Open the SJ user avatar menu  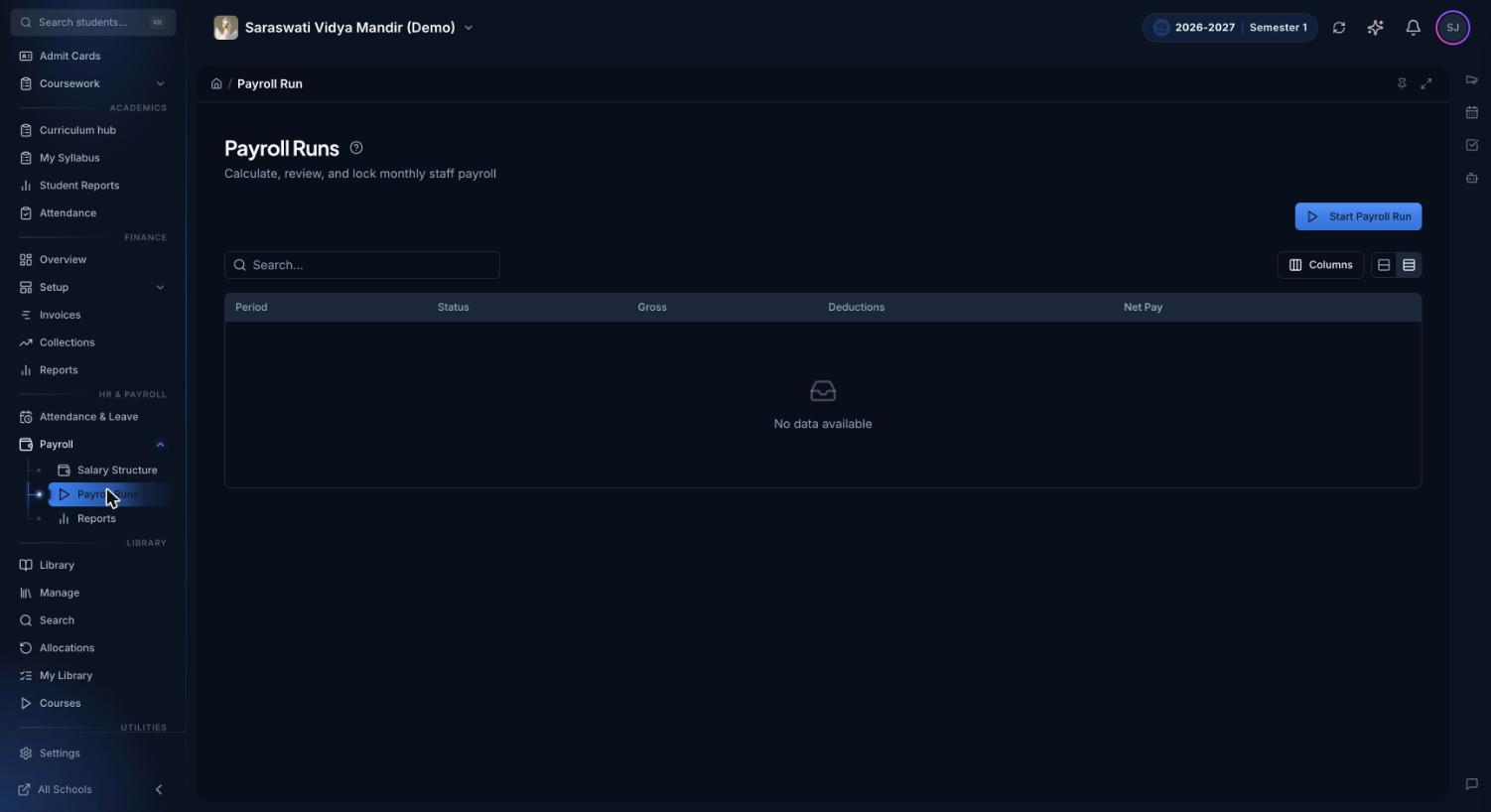1452,28
